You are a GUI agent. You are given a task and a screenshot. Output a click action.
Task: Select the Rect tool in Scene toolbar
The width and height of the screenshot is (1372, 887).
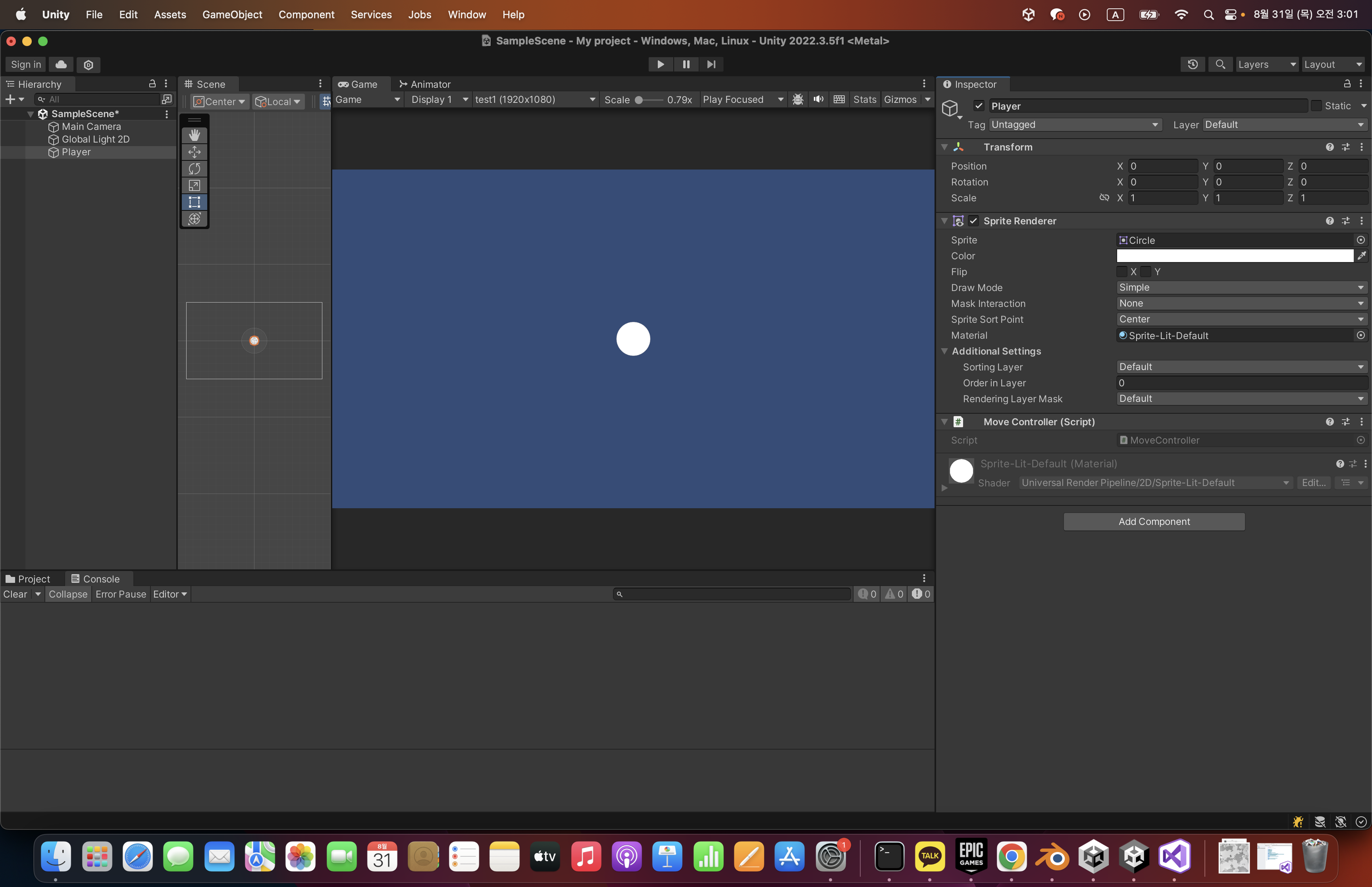pyautogui.click(x=194, y=202)
